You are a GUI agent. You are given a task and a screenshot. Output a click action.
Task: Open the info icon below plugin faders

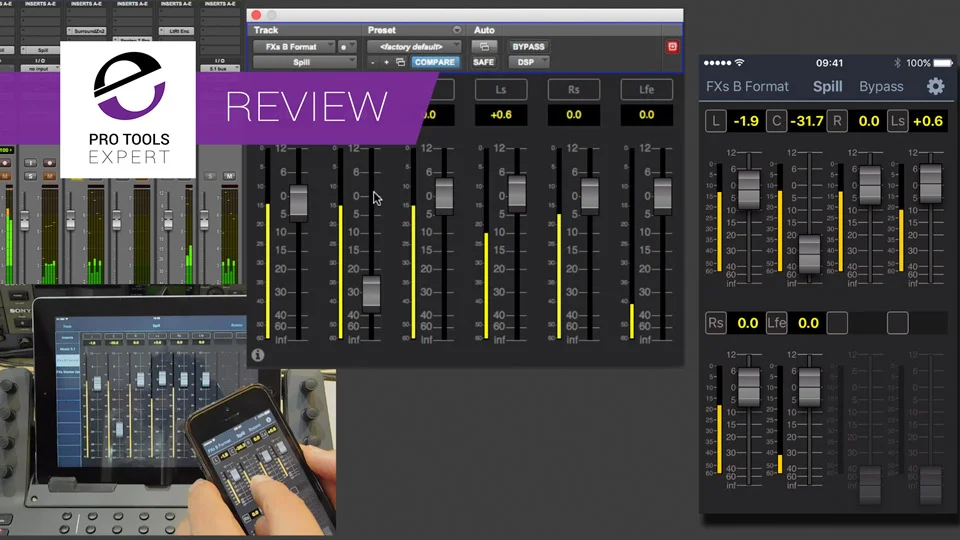[x=258, y=355]
